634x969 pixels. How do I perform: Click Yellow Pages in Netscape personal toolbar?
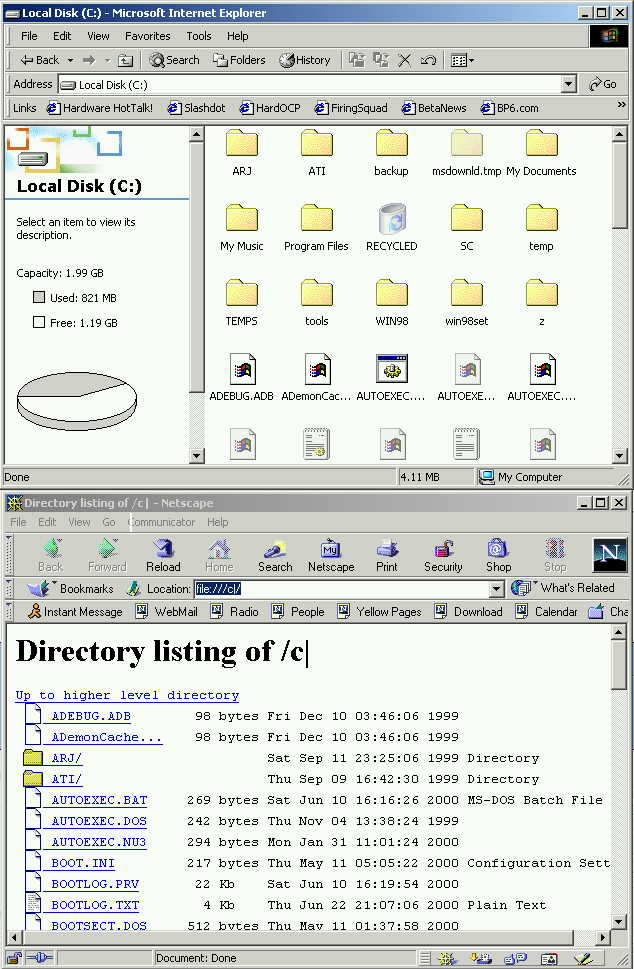pos(379,612)
